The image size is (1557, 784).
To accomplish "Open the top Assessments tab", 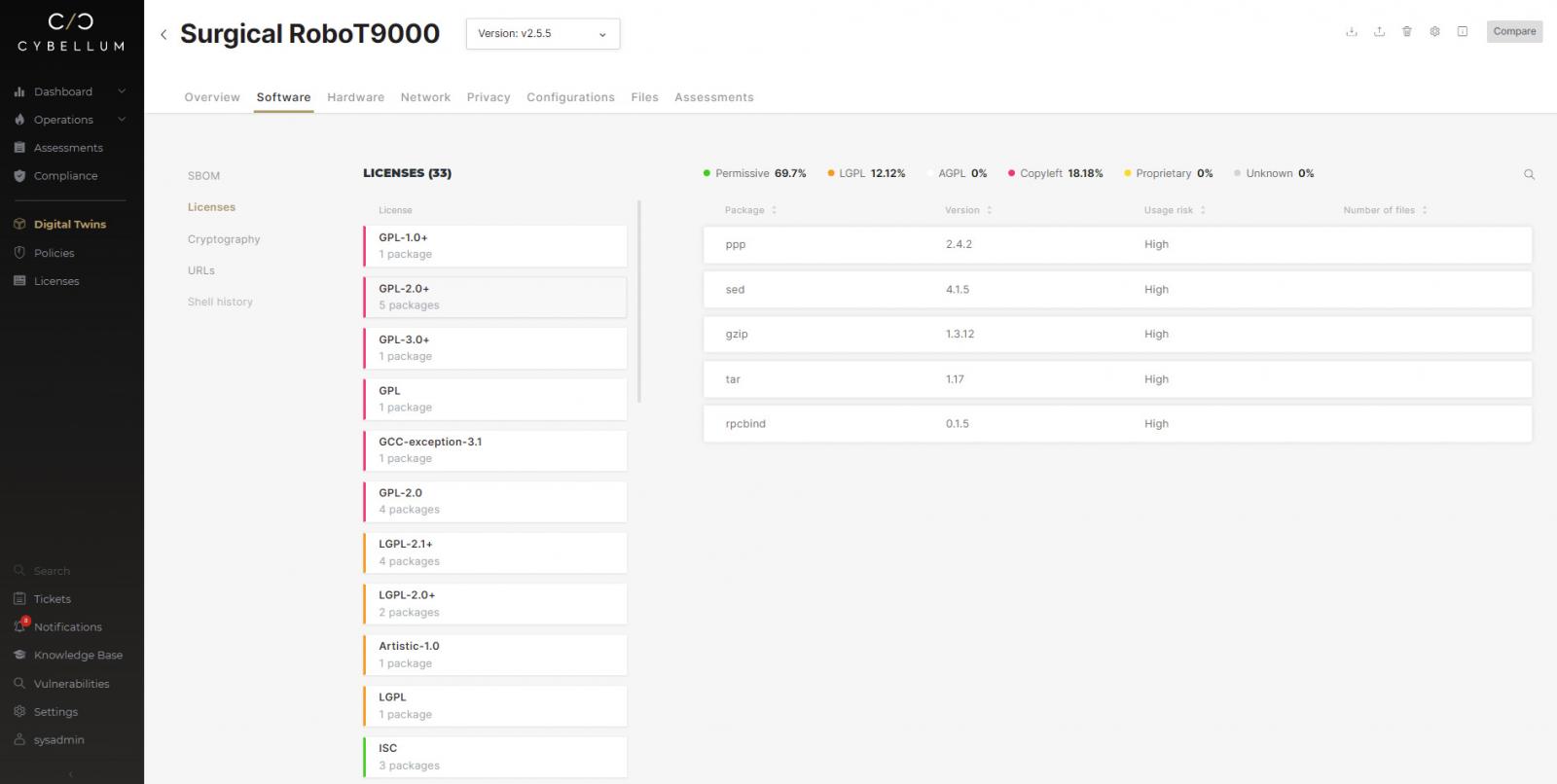I will (x=714, y=97).
